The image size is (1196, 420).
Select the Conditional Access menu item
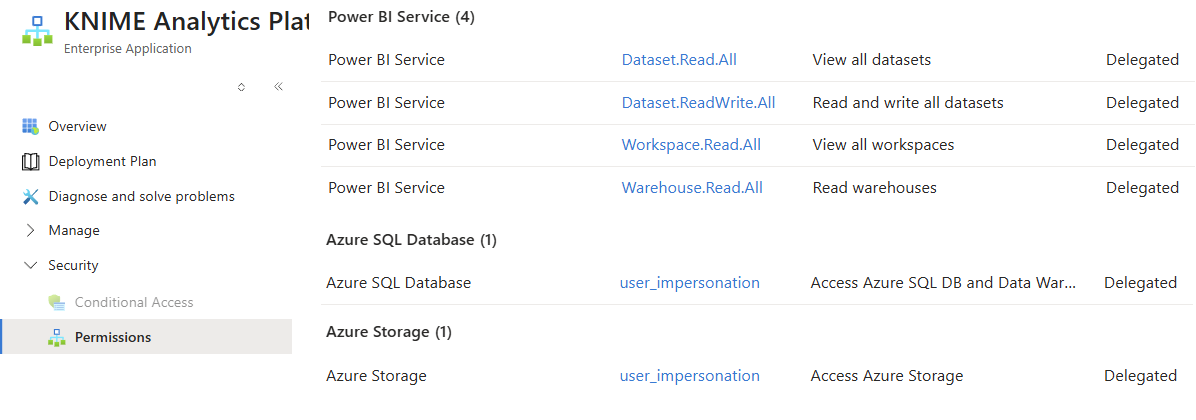point(134,302)
